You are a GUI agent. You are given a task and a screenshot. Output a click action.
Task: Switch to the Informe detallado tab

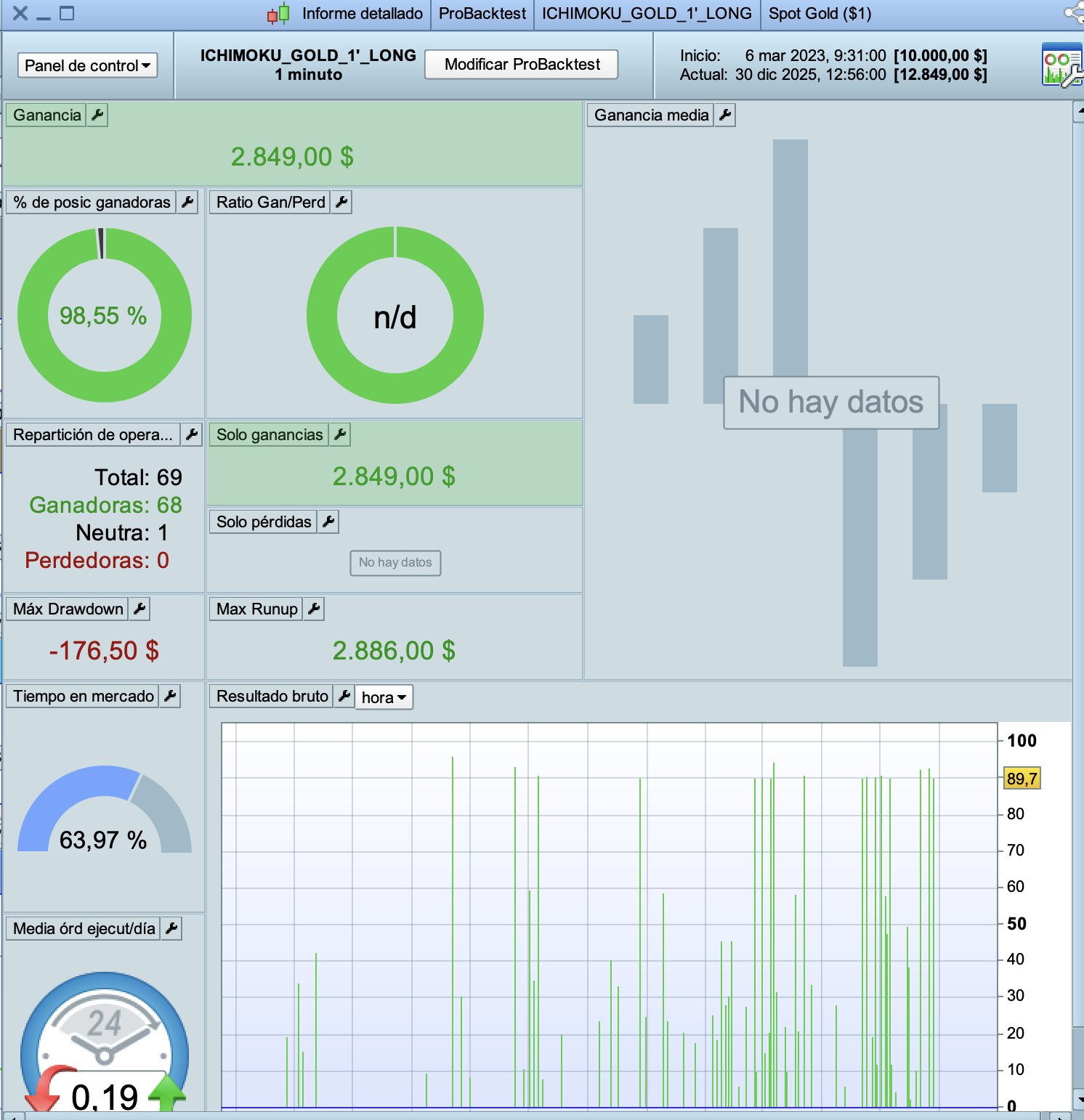362,14
